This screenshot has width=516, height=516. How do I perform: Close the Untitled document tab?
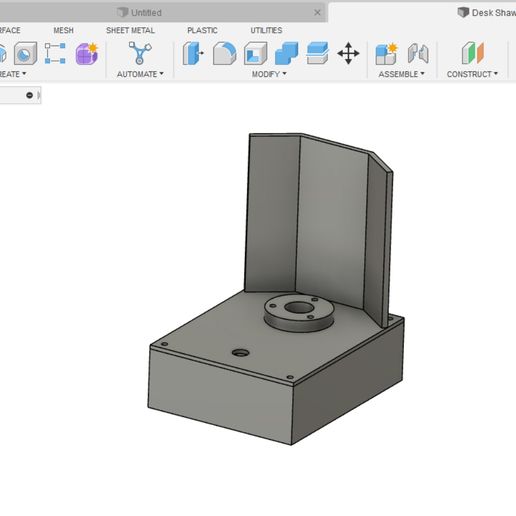click(317, 13)
